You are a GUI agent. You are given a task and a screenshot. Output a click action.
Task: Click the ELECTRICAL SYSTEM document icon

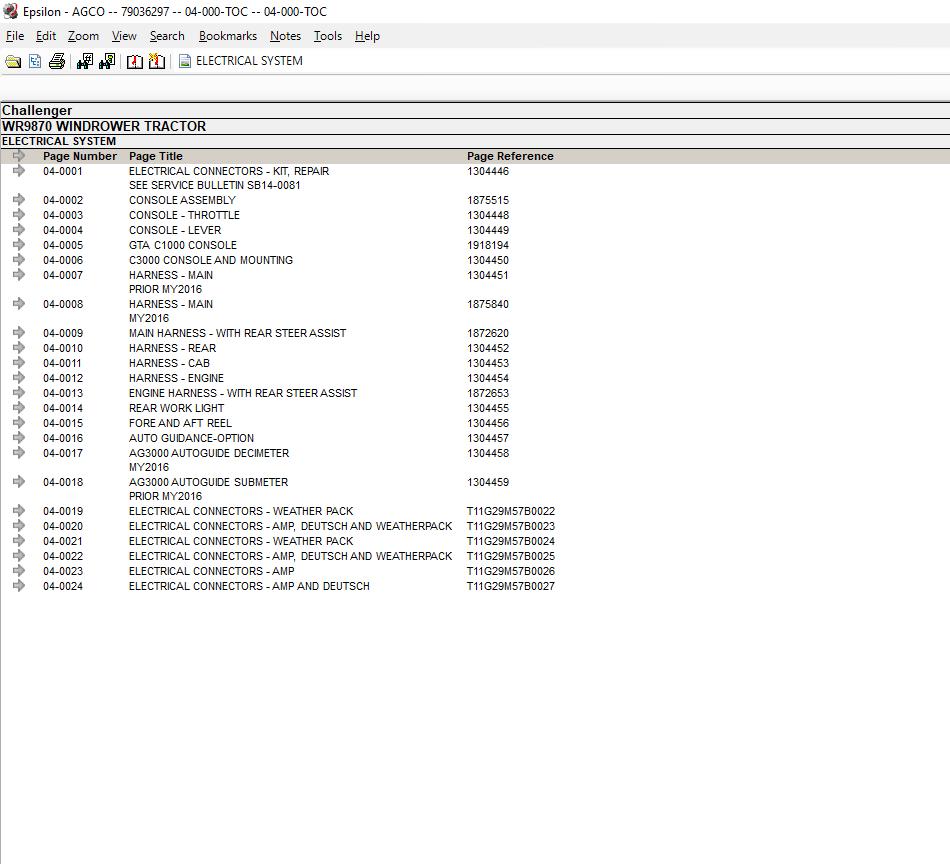pos(185,61)
